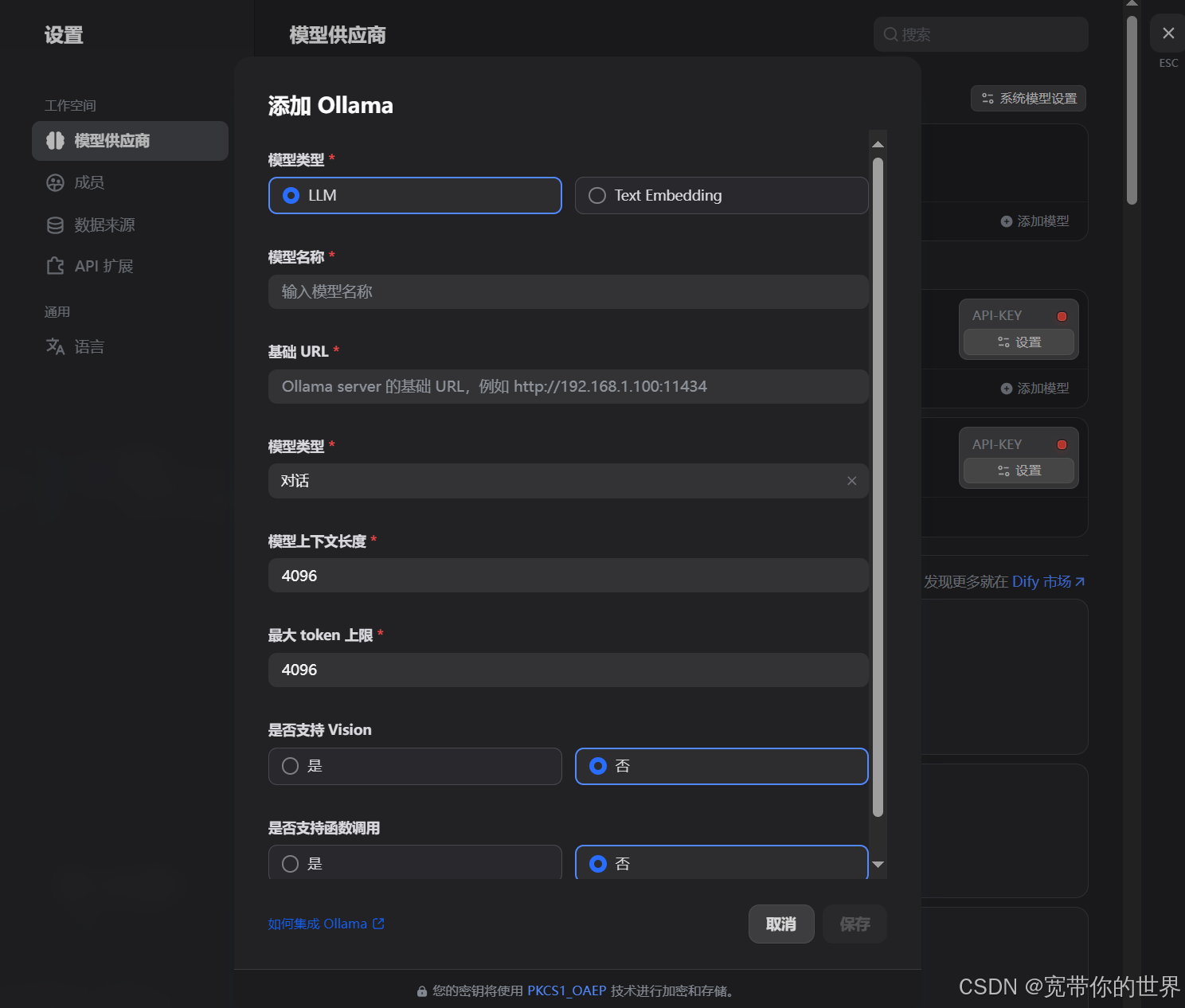Image resolution: width=1185 pixels, height=1008 pixels.
Task: Open the Dify 市场 link
Action: coord(1049,582)
